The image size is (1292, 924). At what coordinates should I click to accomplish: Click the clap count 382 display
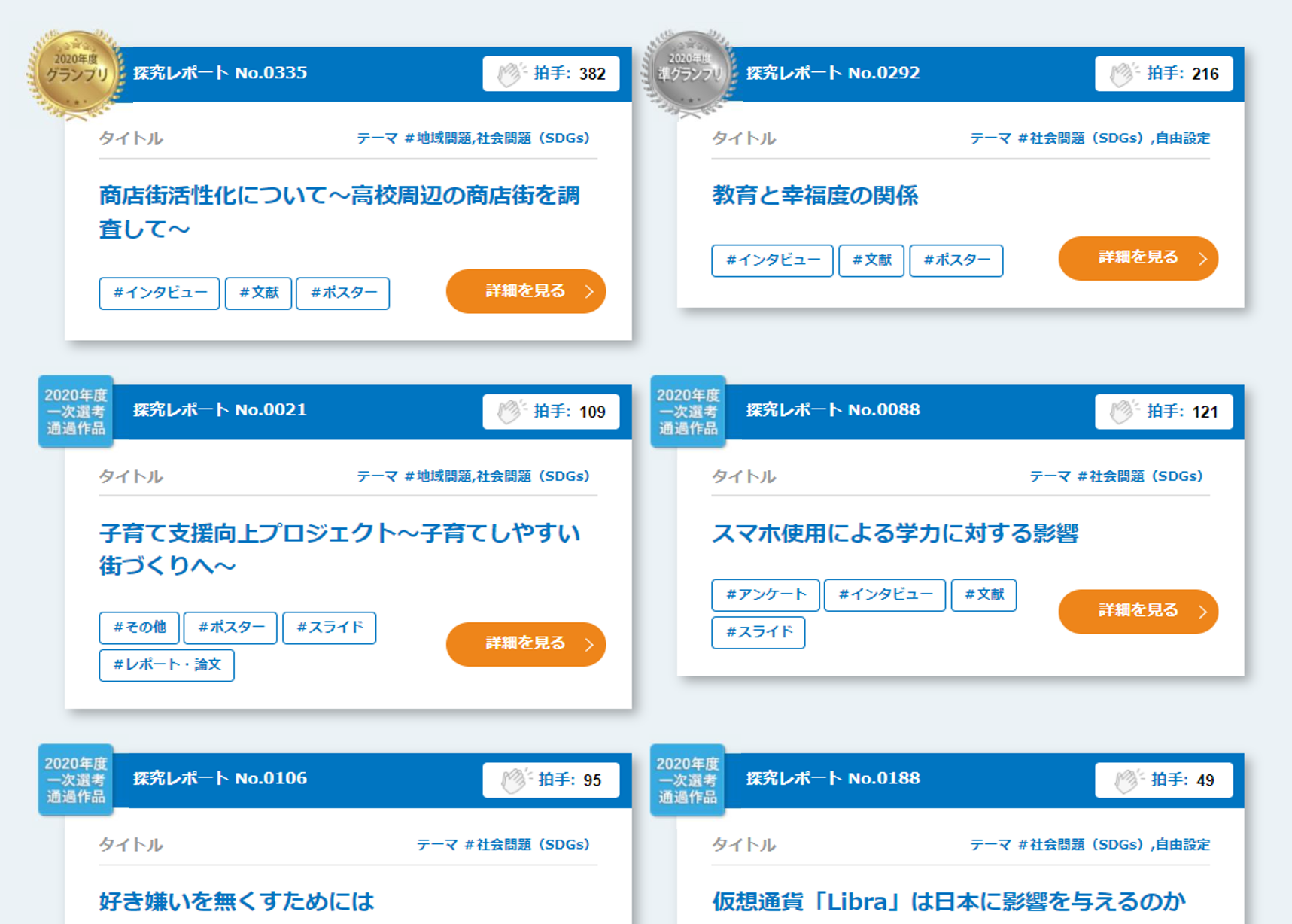click(x=591, y=73)
